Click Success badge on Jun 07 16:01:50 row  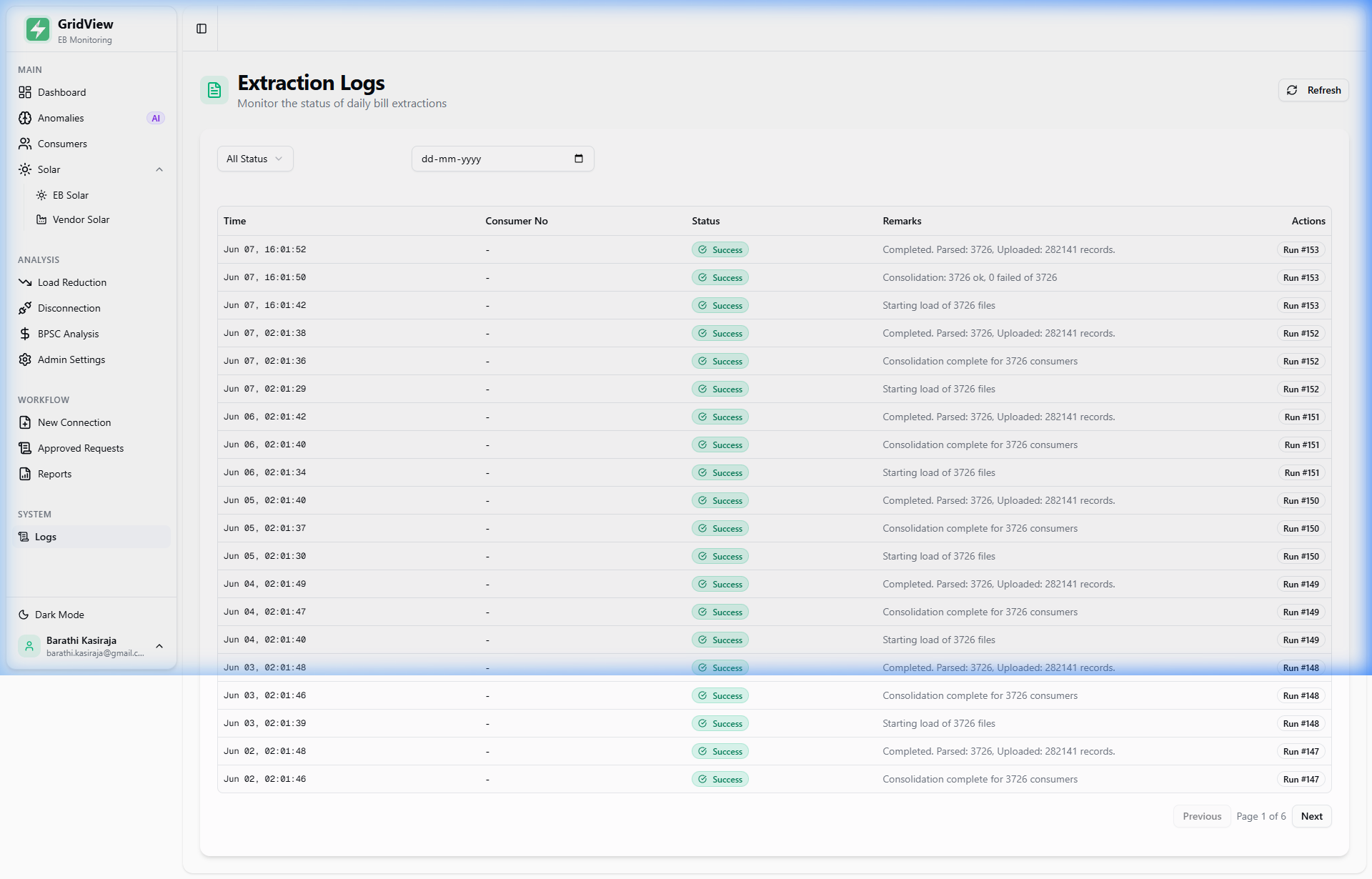[720, 278]
